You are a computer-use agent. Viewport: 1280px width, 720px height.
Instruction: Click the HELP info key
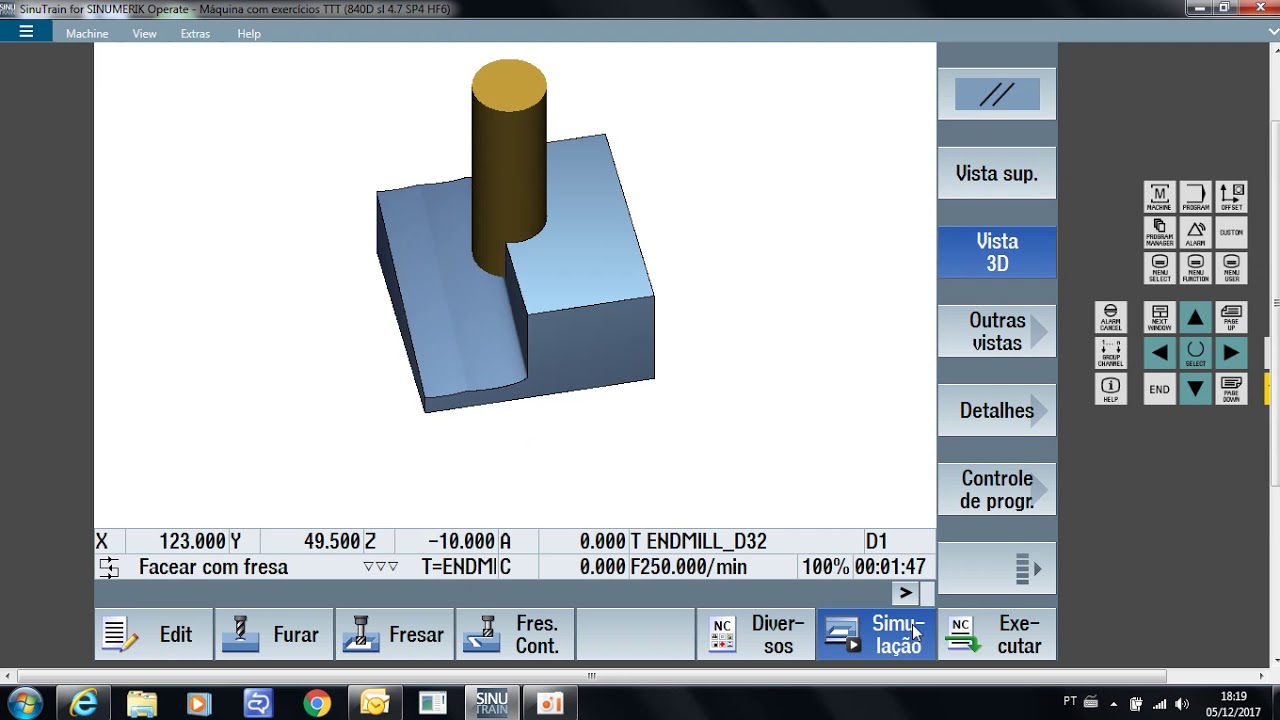tap(1110, 389)
